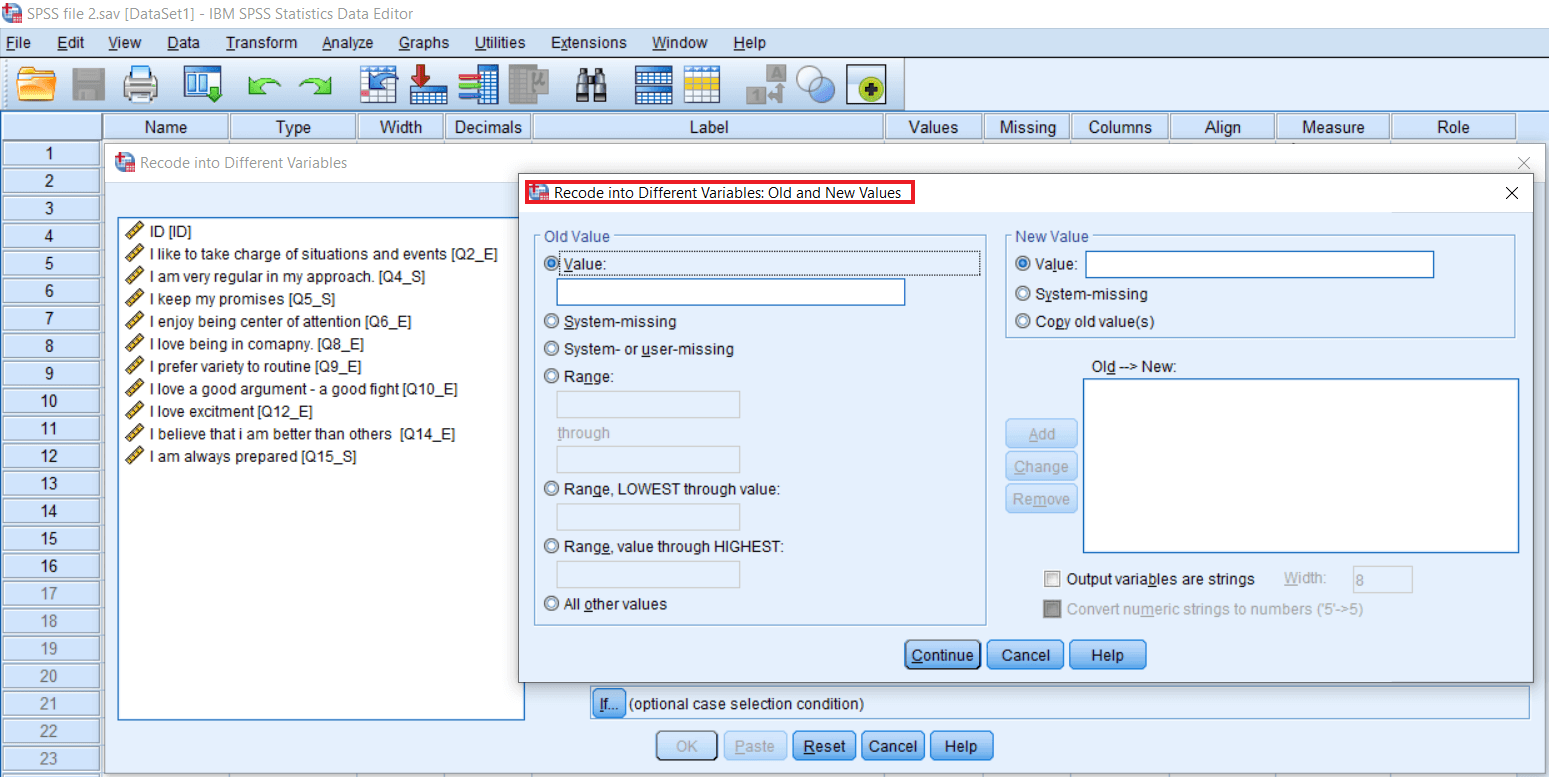The height and width of the screenshot is (777, 1549).
Task: Select 'I believe that i am better than others'
Action: [302, 434]
